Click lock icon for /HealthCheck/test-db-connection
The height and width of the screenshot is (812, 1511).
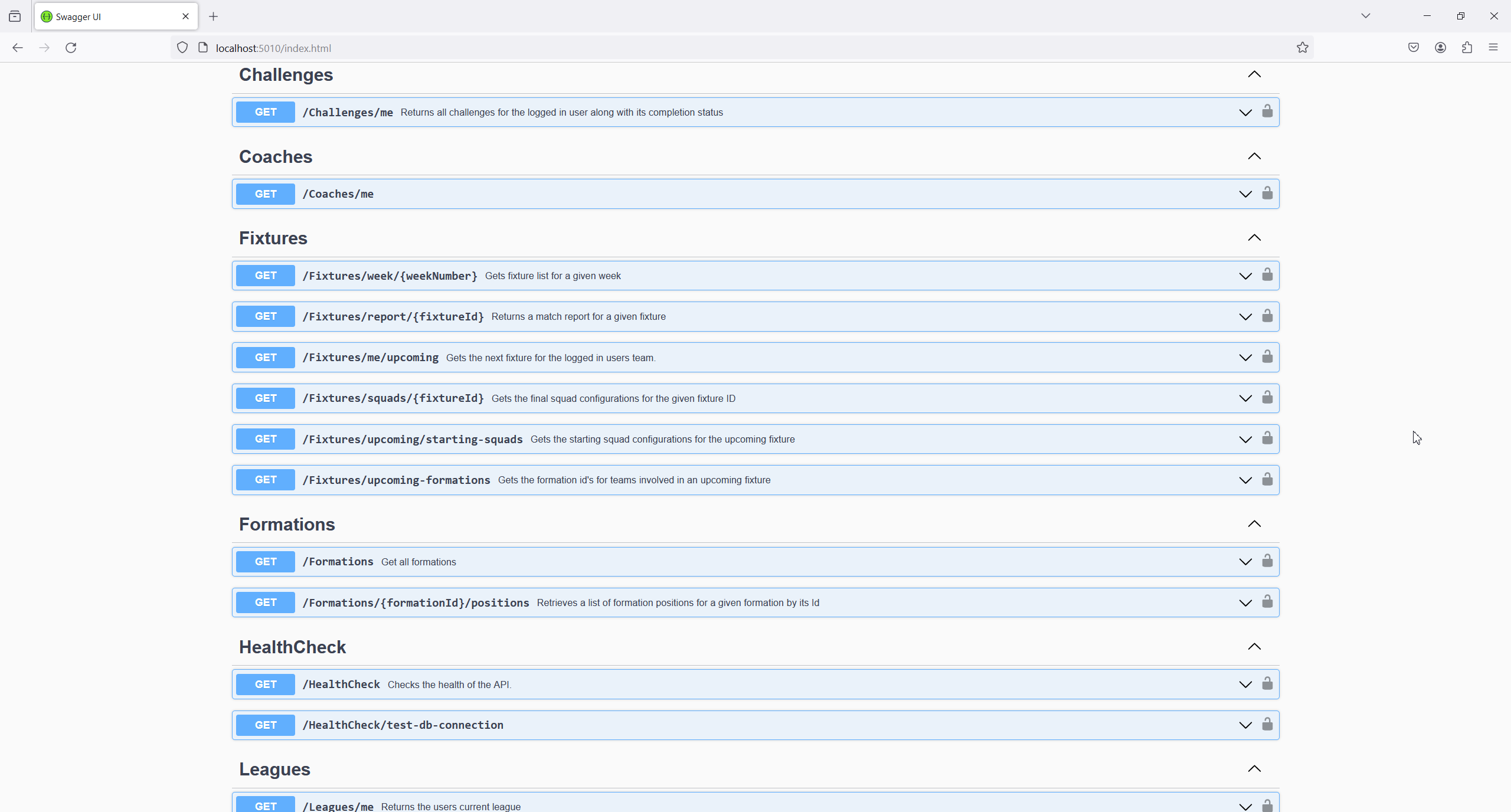1267,725
